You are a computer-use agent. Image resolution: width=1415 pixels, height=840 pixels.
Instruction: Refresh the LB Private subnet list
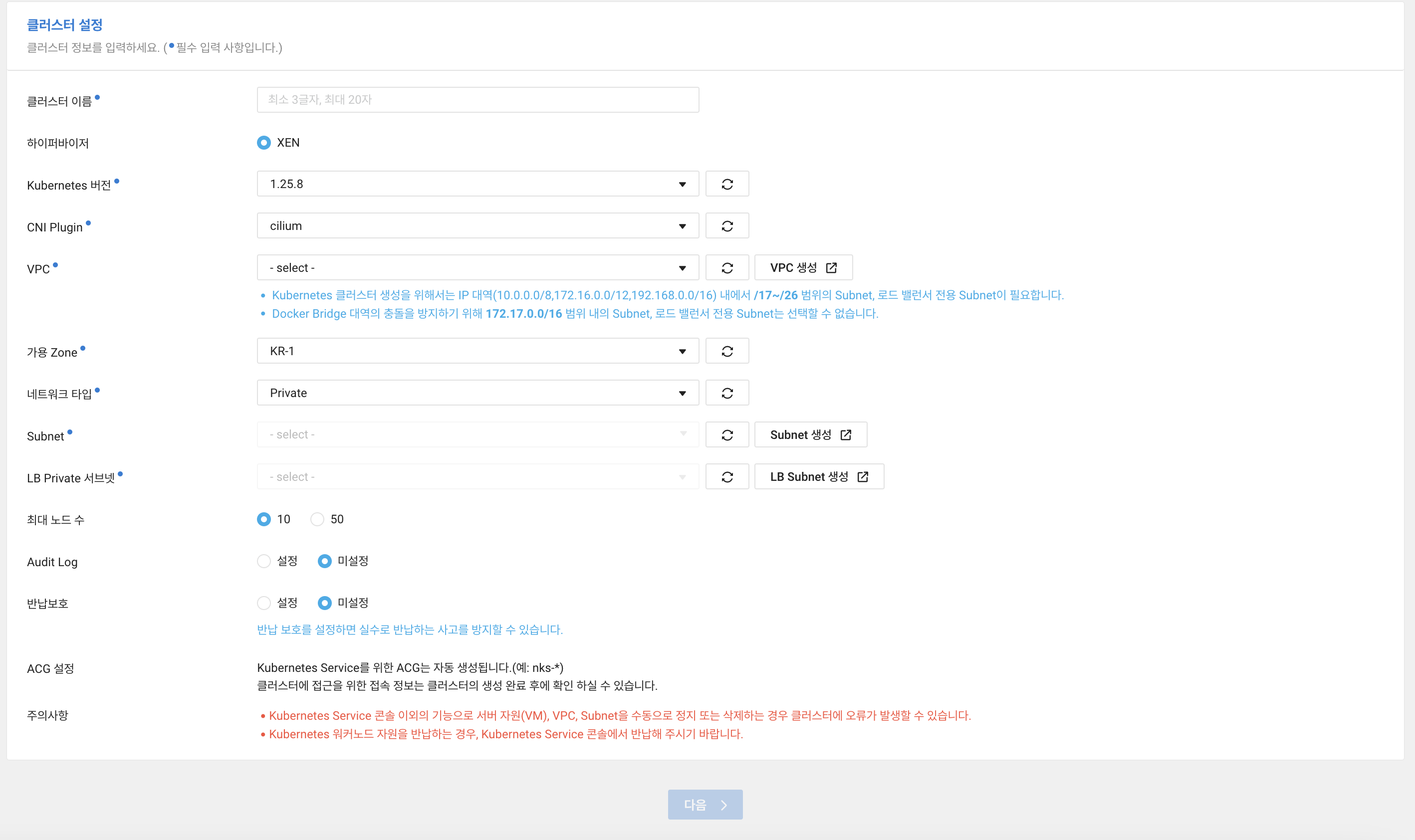727,476
